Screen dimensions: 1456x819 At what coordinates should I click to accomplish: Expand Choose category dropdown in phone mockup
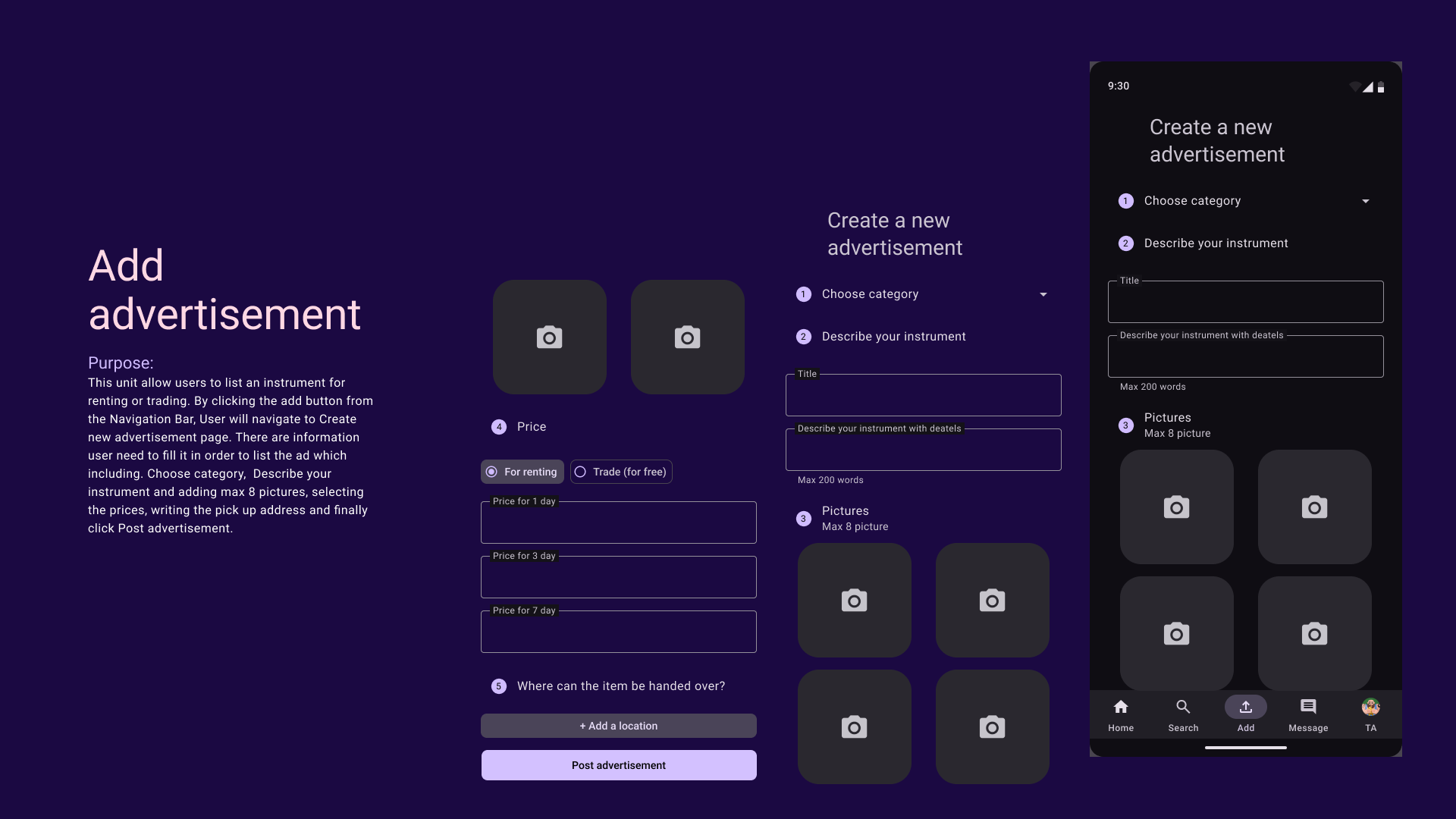pyautogui.click(x=1365, y=201)
